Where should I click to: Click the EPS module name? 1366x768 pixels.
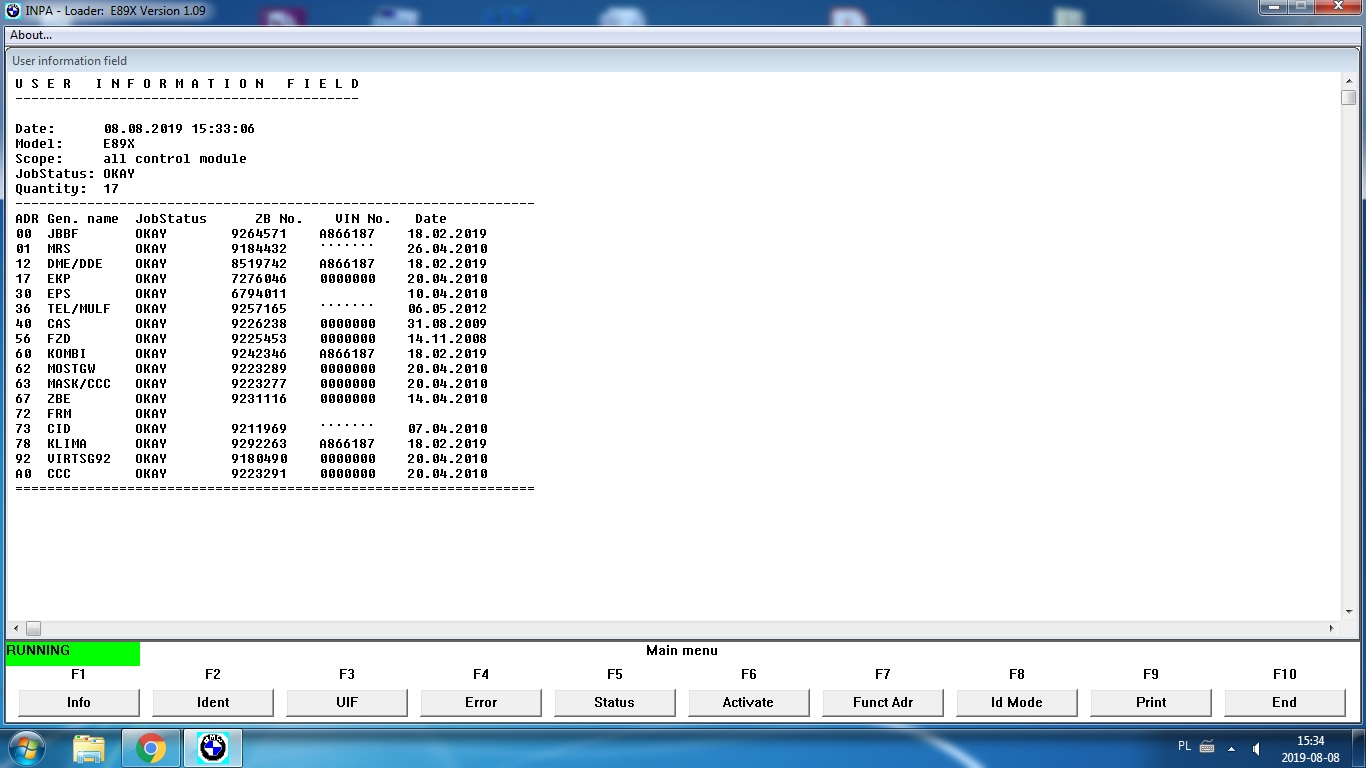click(x=59, y=294)
